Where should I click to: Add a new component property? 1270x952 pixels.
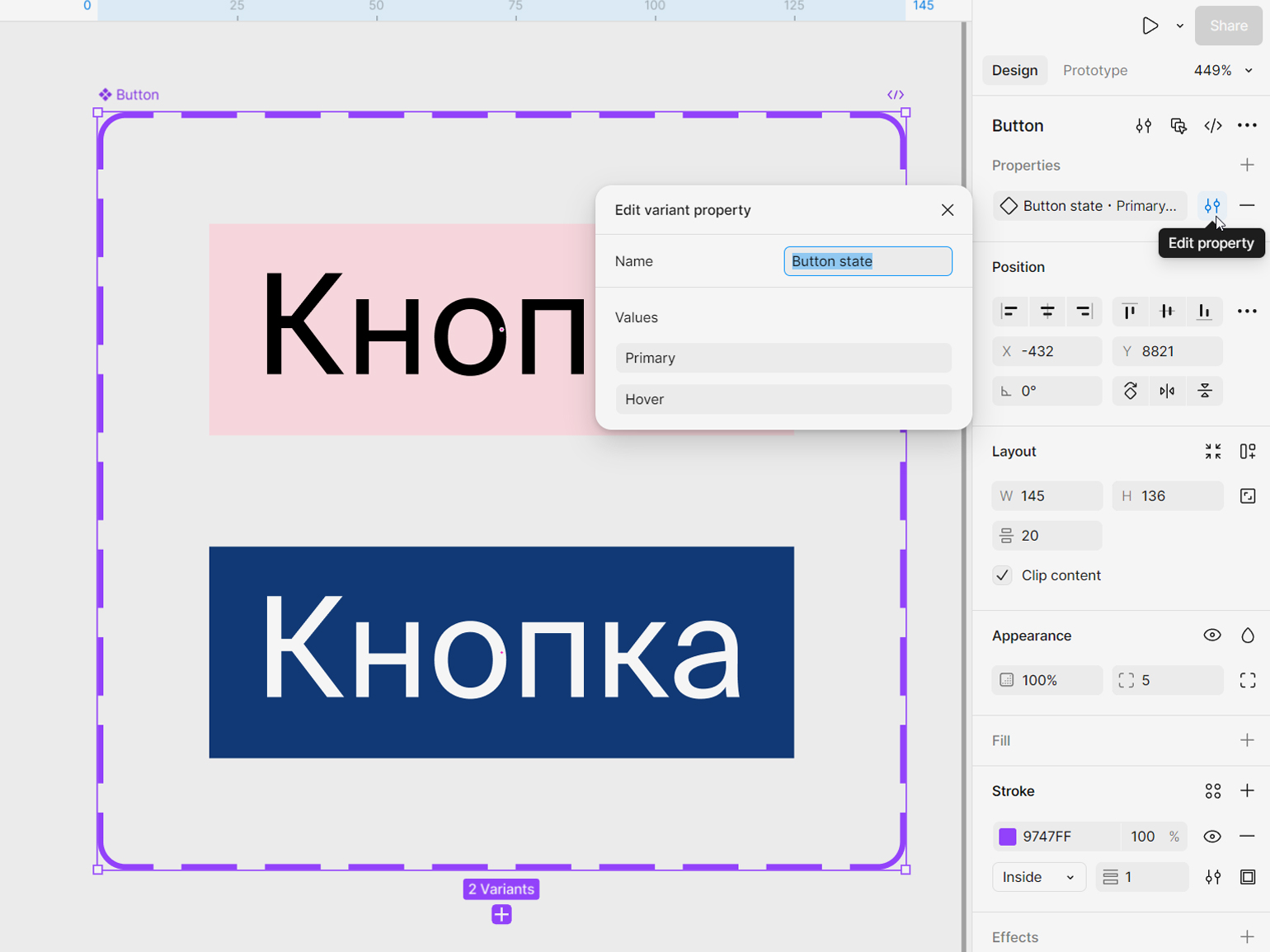pos(1247,165)
